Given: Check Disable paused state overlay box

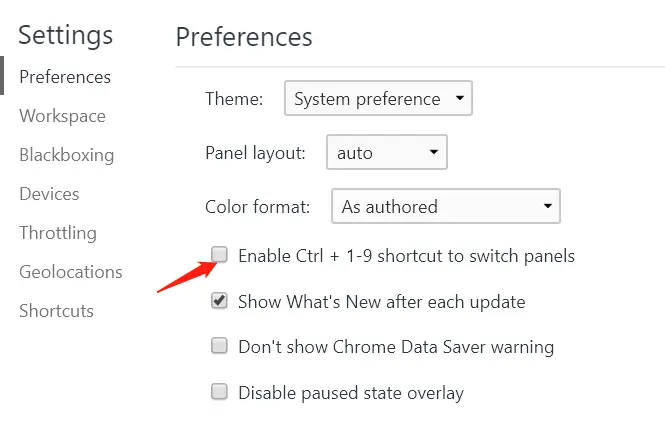Looking at the screenshot, I should (x=219, y=393).
